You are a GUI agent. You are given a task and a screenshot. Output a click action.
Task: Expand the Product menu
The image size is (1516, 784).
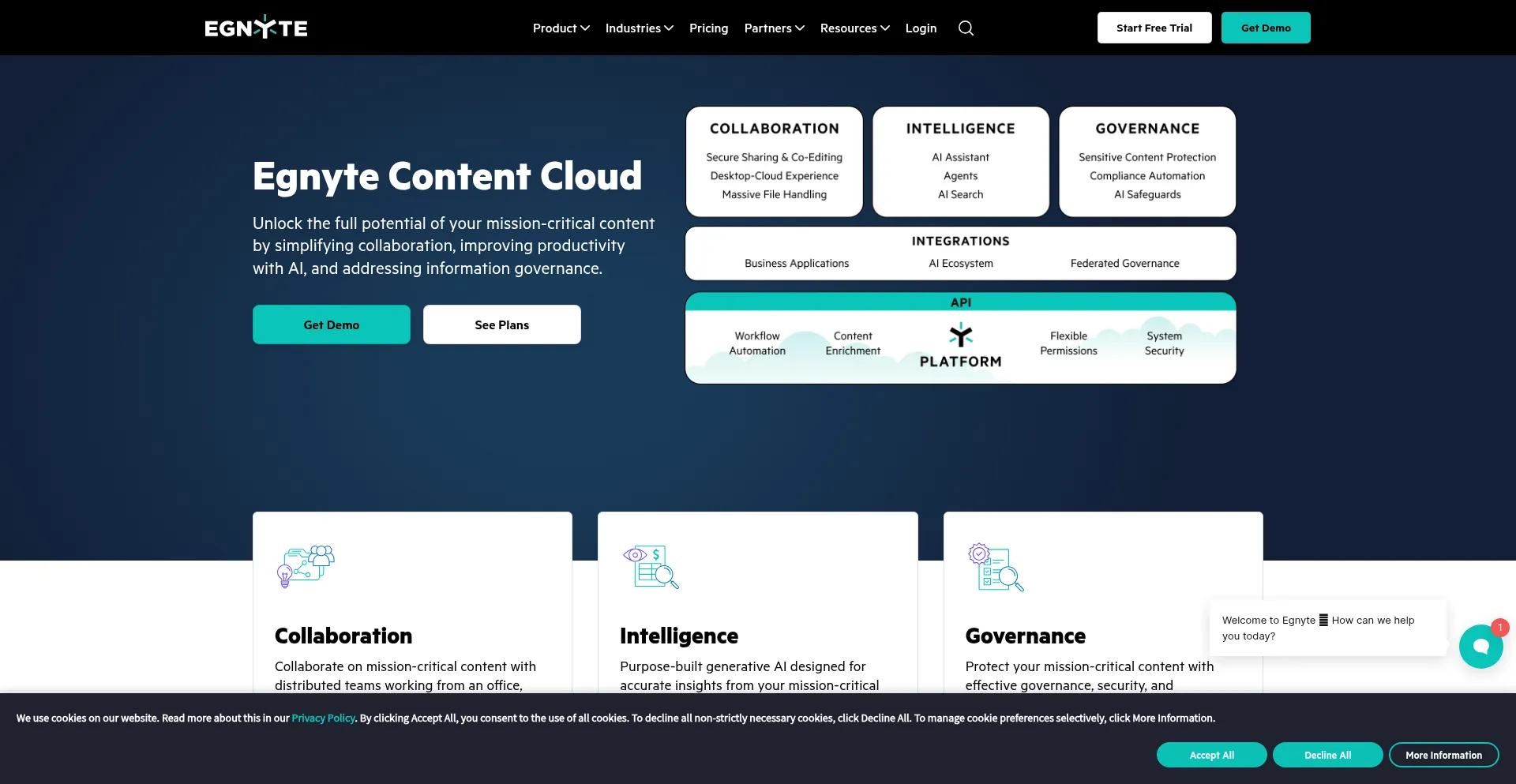(x=561, y=28)
